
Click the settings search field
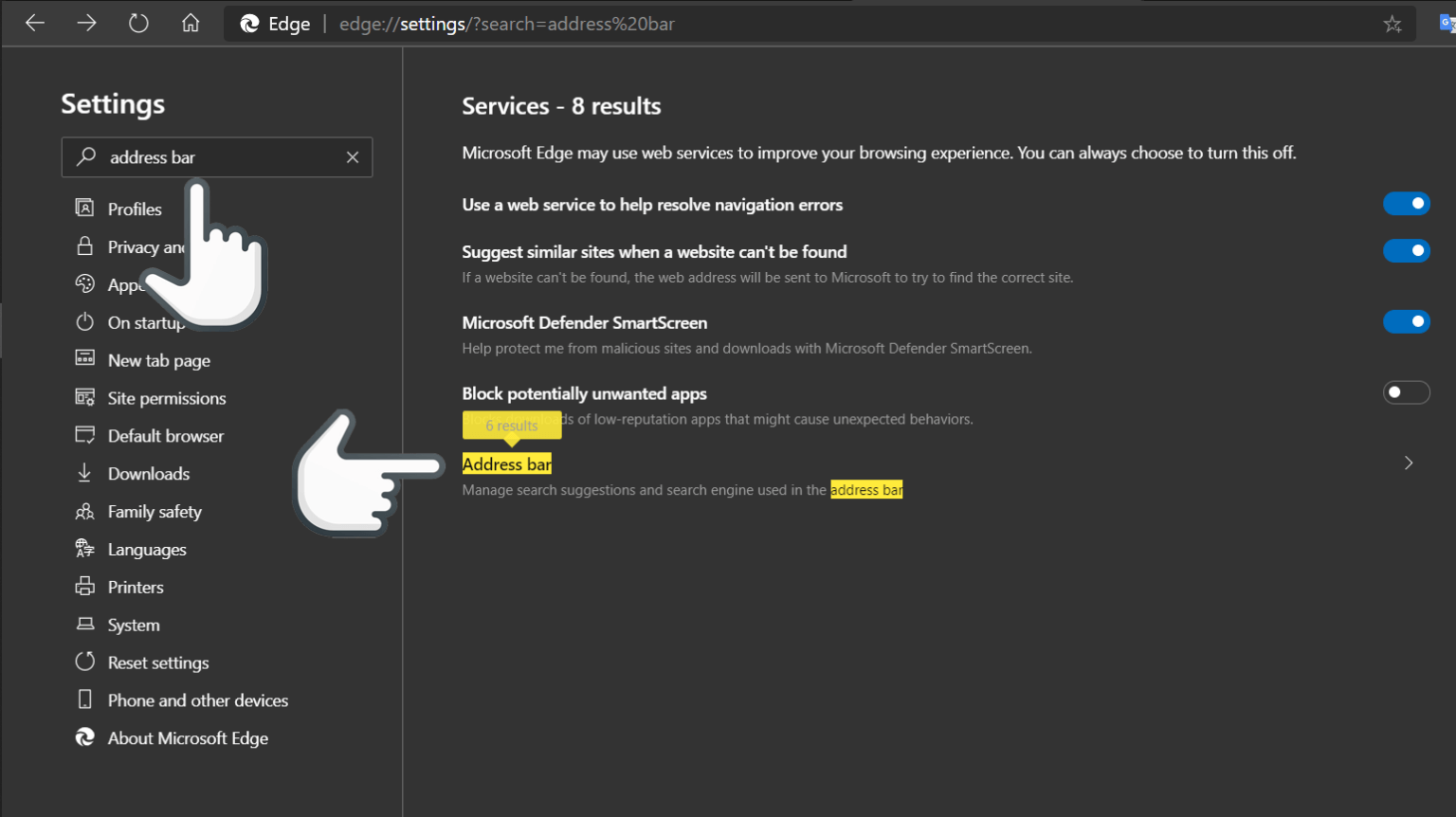(x=217, y=157)
